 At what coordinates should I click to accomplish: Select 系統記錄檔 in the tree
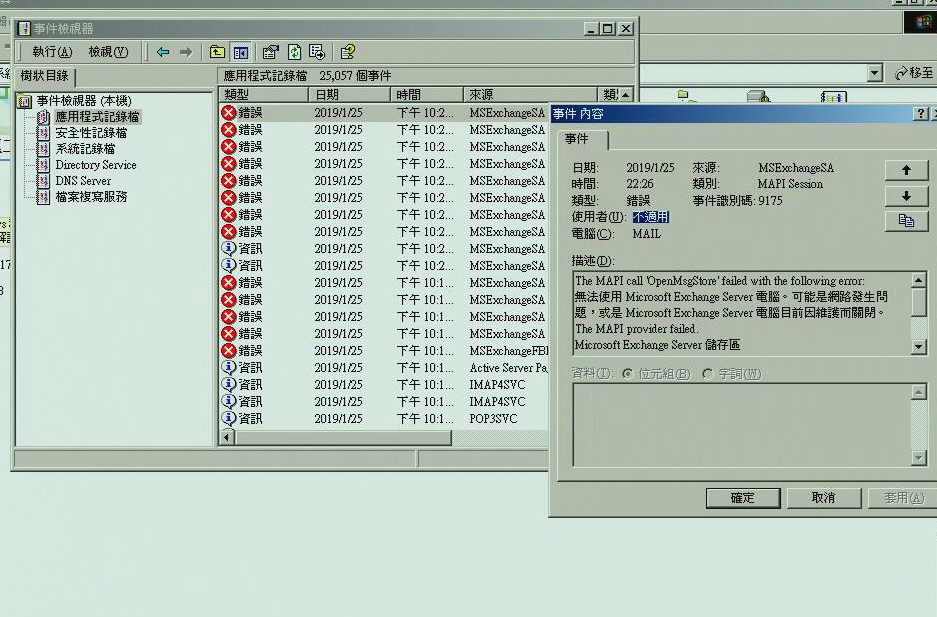[x=85, y=149]
